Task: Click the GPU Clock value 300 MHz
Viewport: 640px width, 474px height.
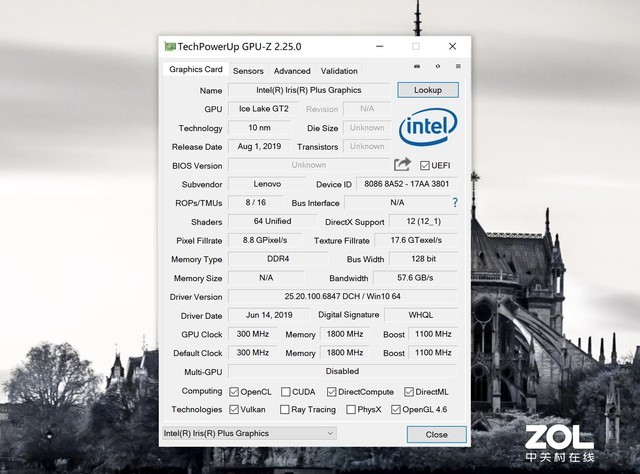Action: coord(253,334)
